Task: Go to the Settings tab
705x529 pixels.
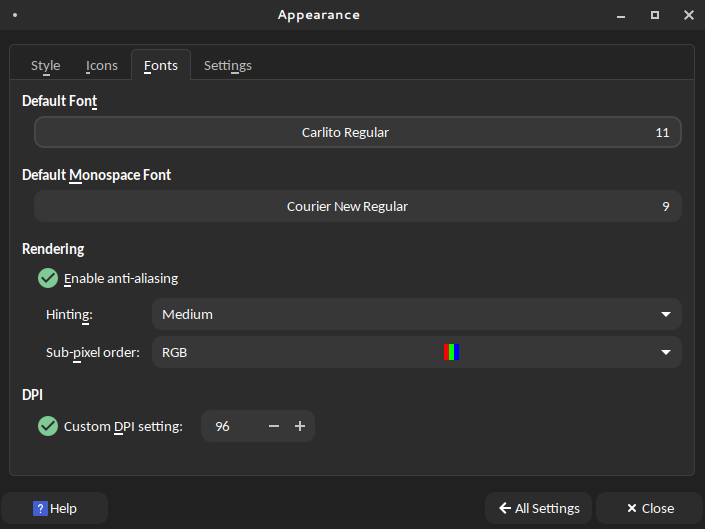Action: (x=228, y=66)
